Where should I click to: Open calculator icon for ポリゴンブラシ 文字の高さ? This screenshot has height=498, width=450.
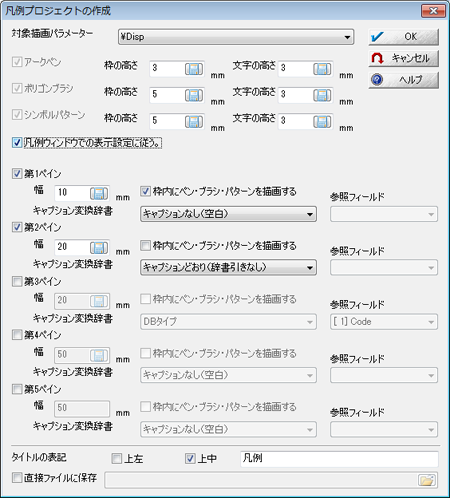[x=322, y=95]
